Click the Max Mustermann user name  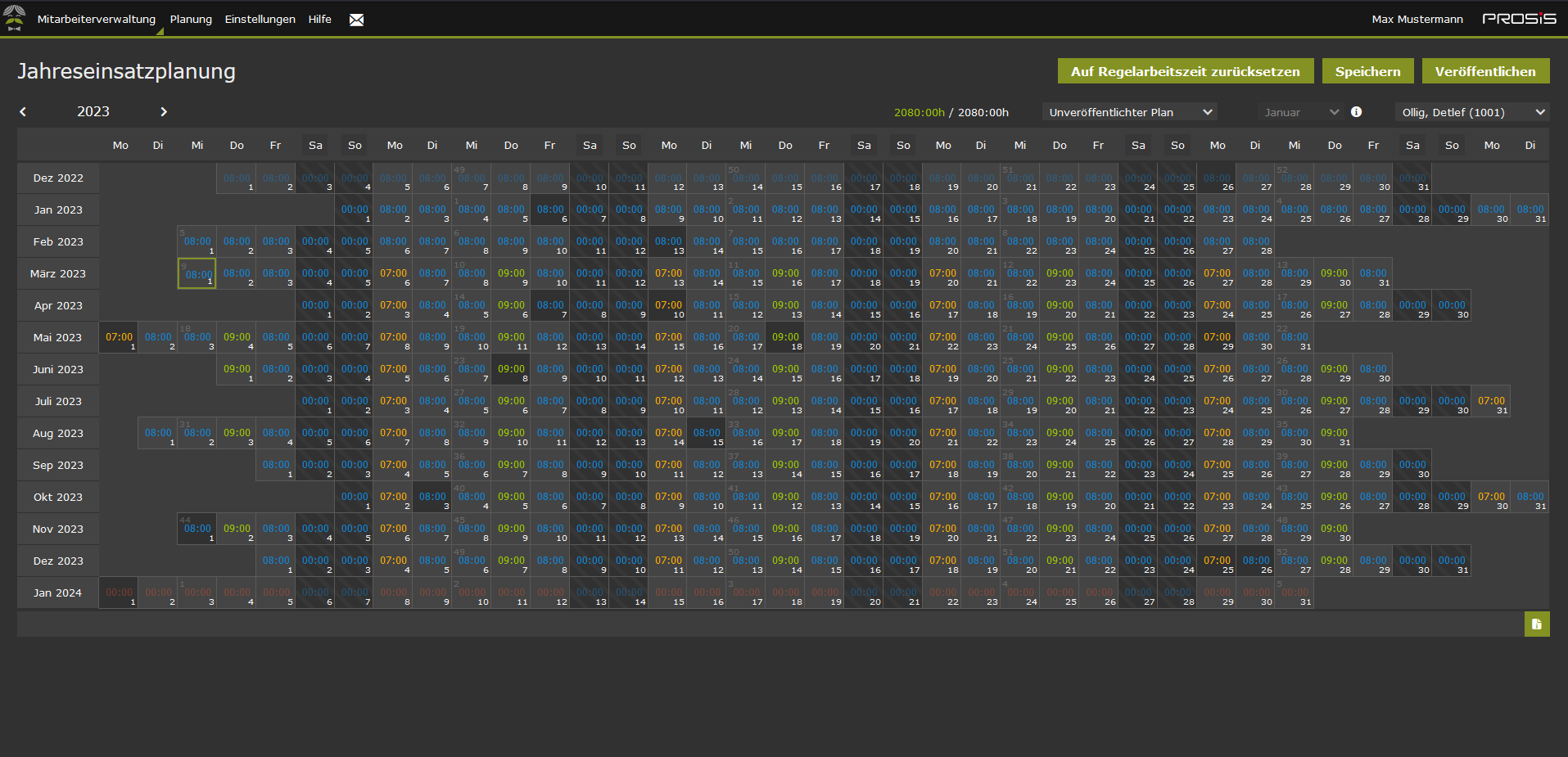pyautogui.click(x=1417, y=20)
